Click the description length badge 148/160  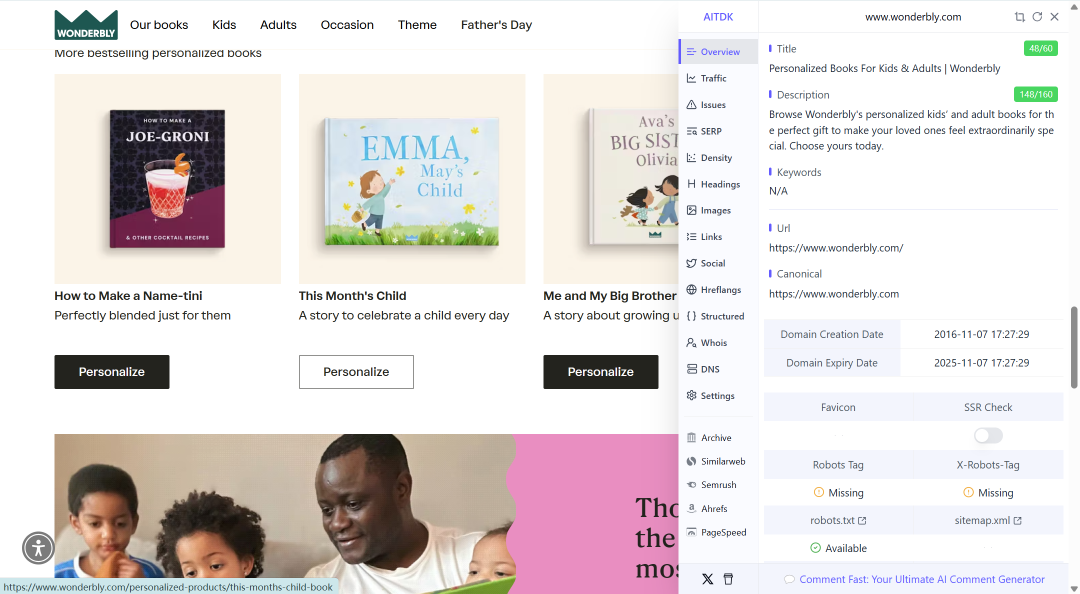1035,94
